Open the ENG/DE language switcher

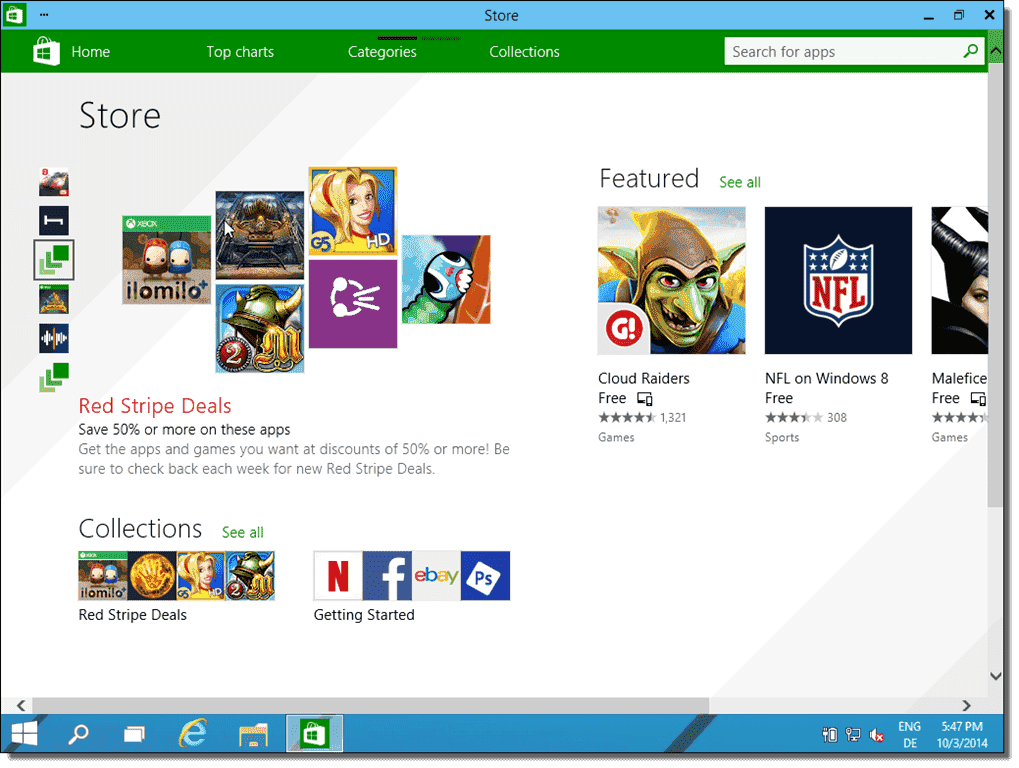pos(909,735)
